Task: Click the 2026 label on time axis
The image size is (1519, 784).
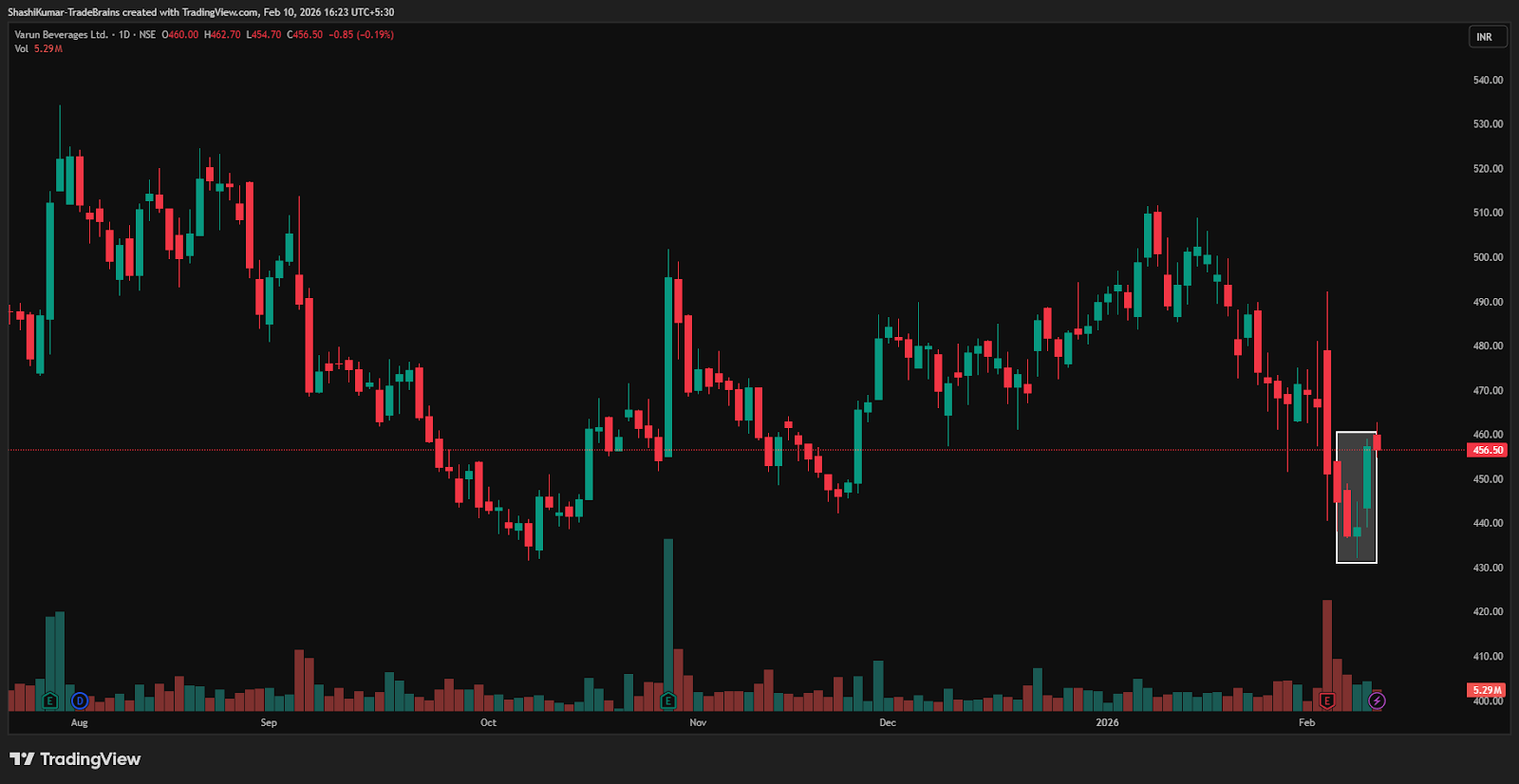Action: (1107, 723)
